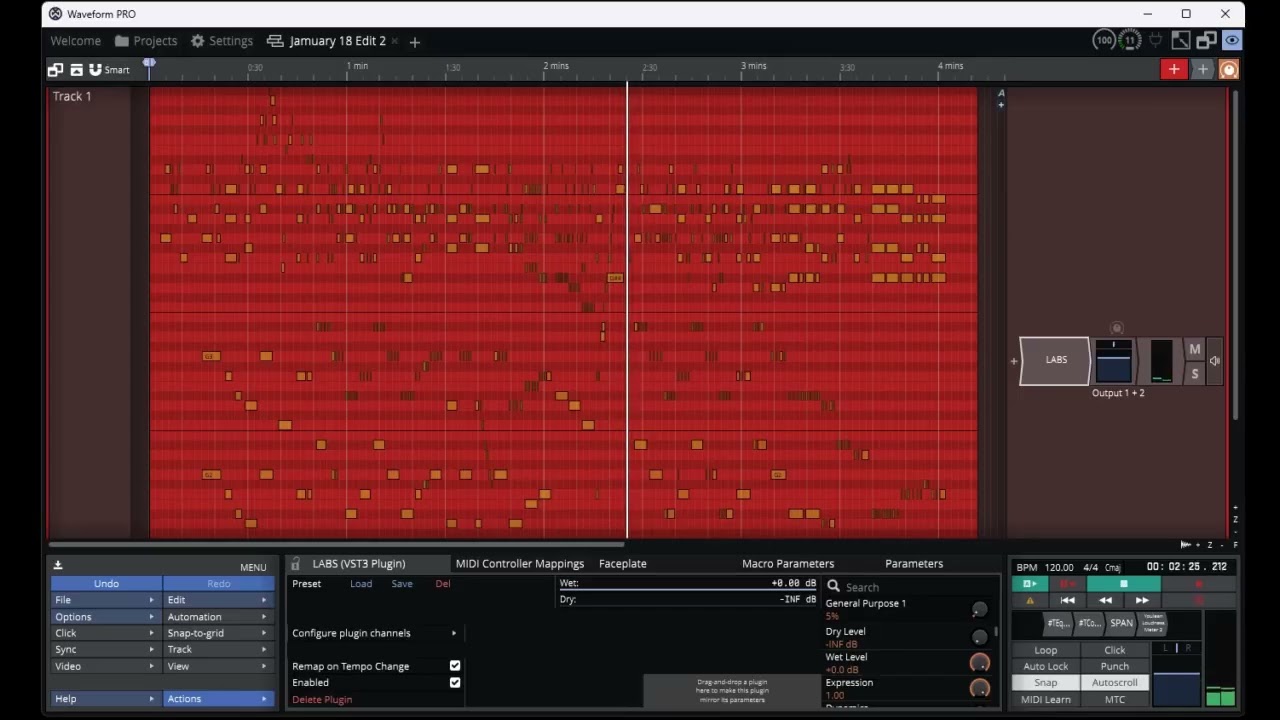Disable the Snap button
The image size is (1280, 720).
point(1045,683)
